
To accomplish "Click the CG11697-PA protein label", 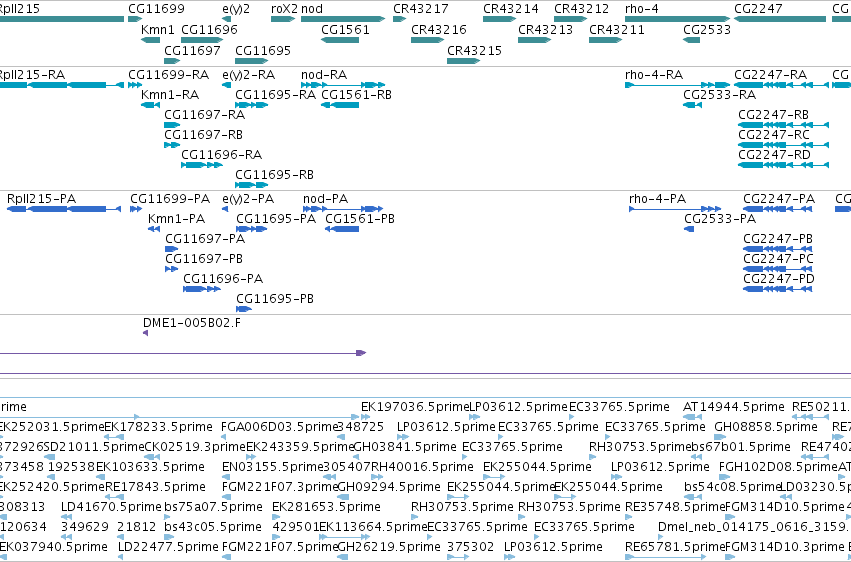I will tap(205, 239).
